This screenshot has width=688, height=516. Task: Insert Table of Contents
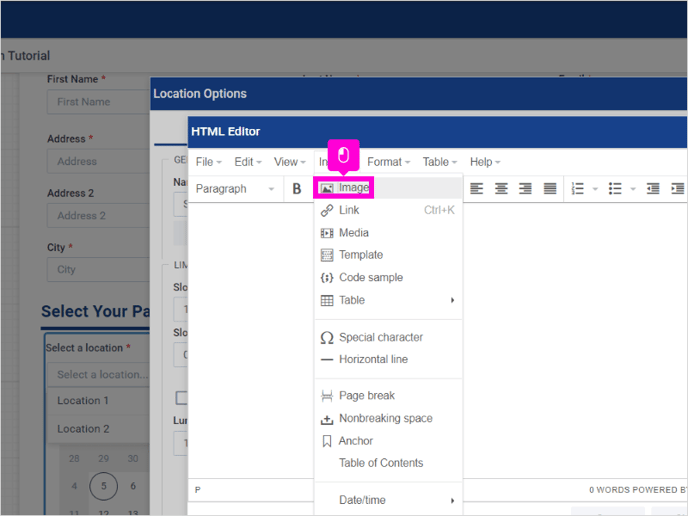point(388,463)
